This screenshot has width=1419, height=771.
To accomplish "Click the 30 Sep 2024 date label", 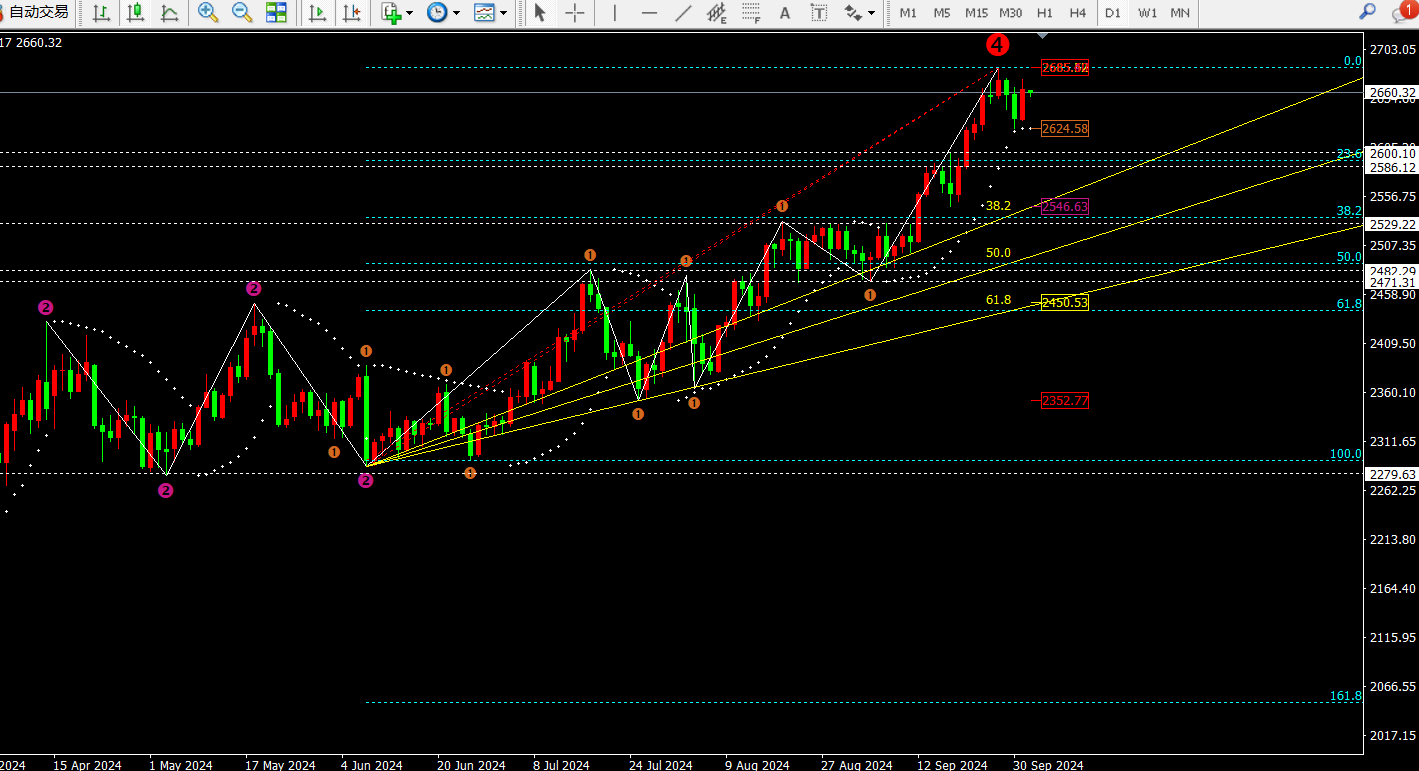I will pyautogui.click(x=1047, y=765).
